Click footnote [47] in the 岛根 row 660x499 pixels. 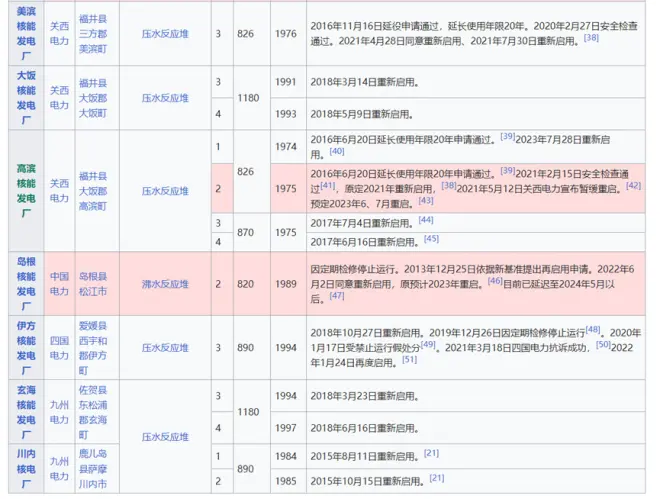(336, 296)
